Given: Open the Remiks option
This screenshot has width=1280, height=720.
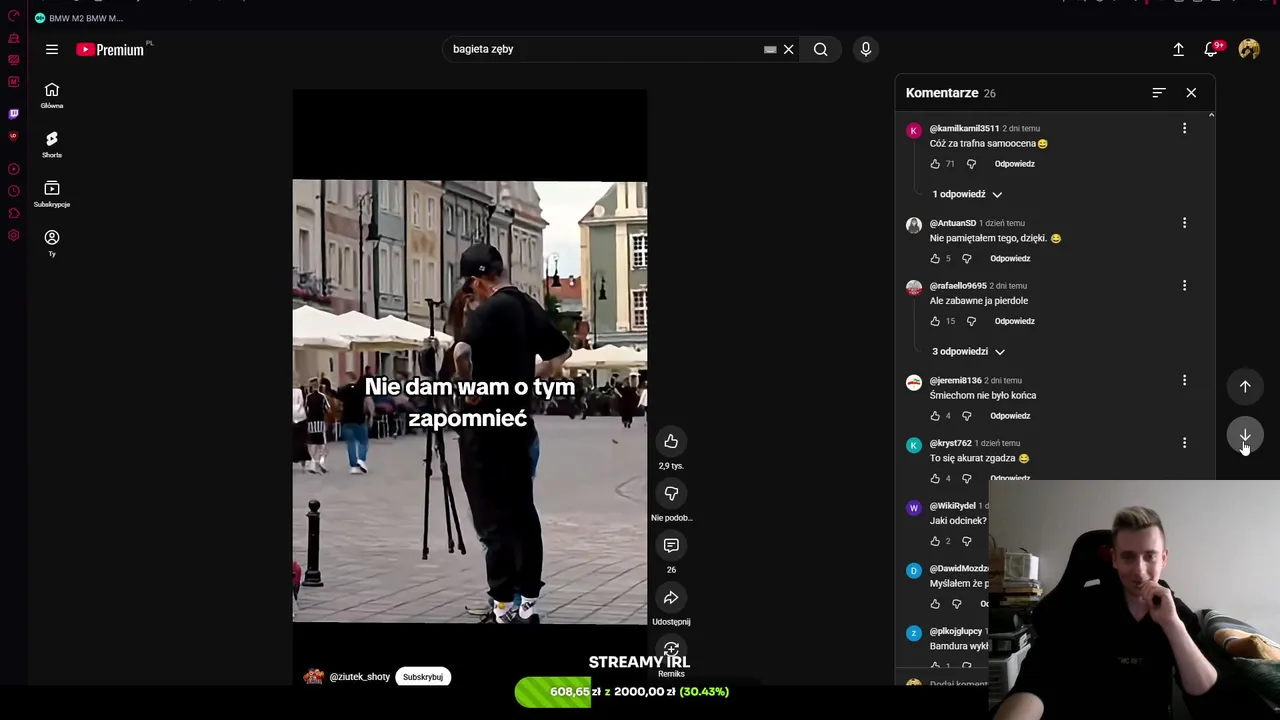Looking at the screenshot, I should tap(671, 651).
